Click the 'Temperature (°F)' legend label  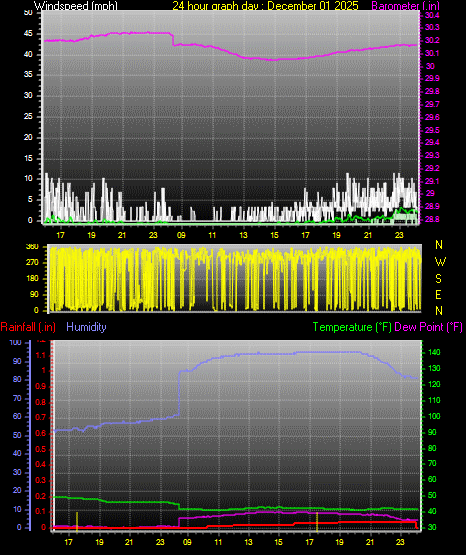[352, 327]
